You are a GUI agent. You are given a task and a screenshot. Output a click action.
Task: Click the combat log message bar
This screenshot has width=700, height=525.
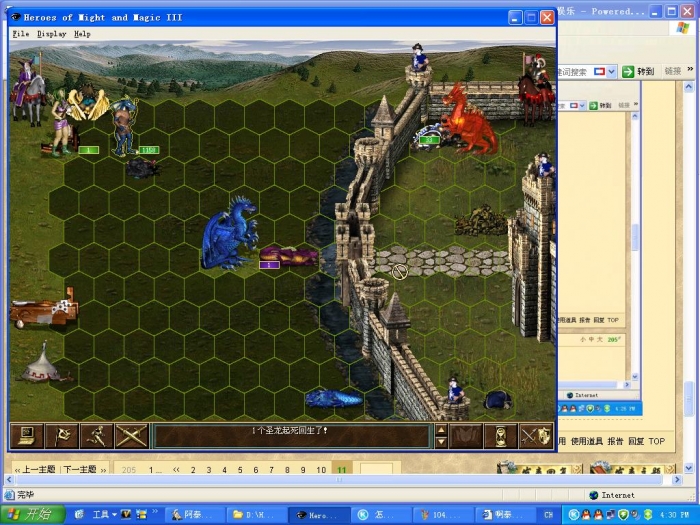(292, 436)
